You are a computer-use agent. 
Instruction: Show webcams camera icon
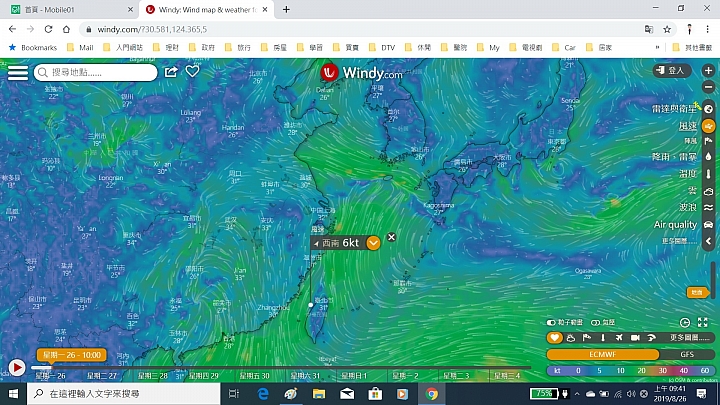(635, 338)
